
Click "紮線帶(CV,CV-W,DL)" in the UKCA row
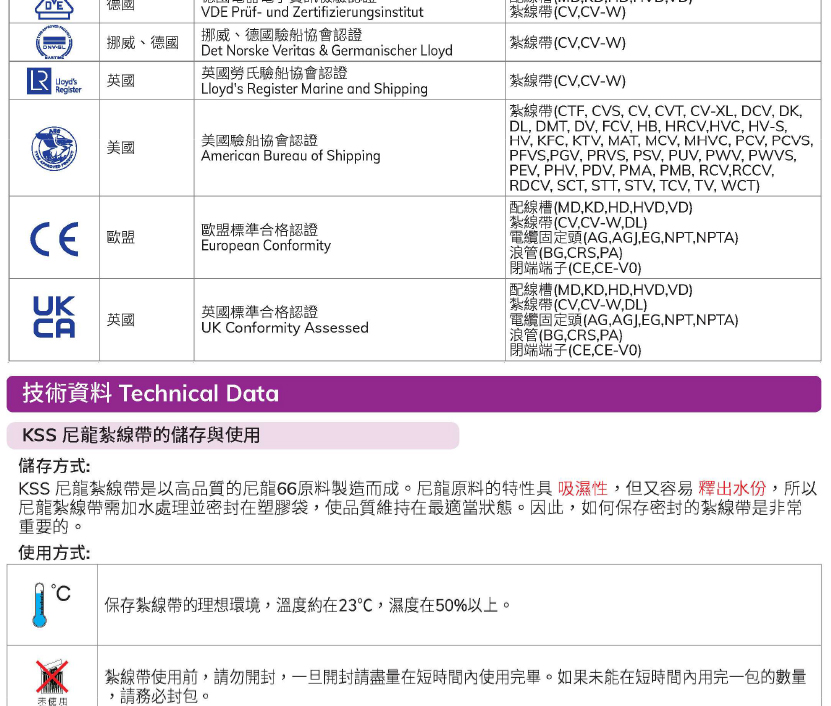click(578, 305)
